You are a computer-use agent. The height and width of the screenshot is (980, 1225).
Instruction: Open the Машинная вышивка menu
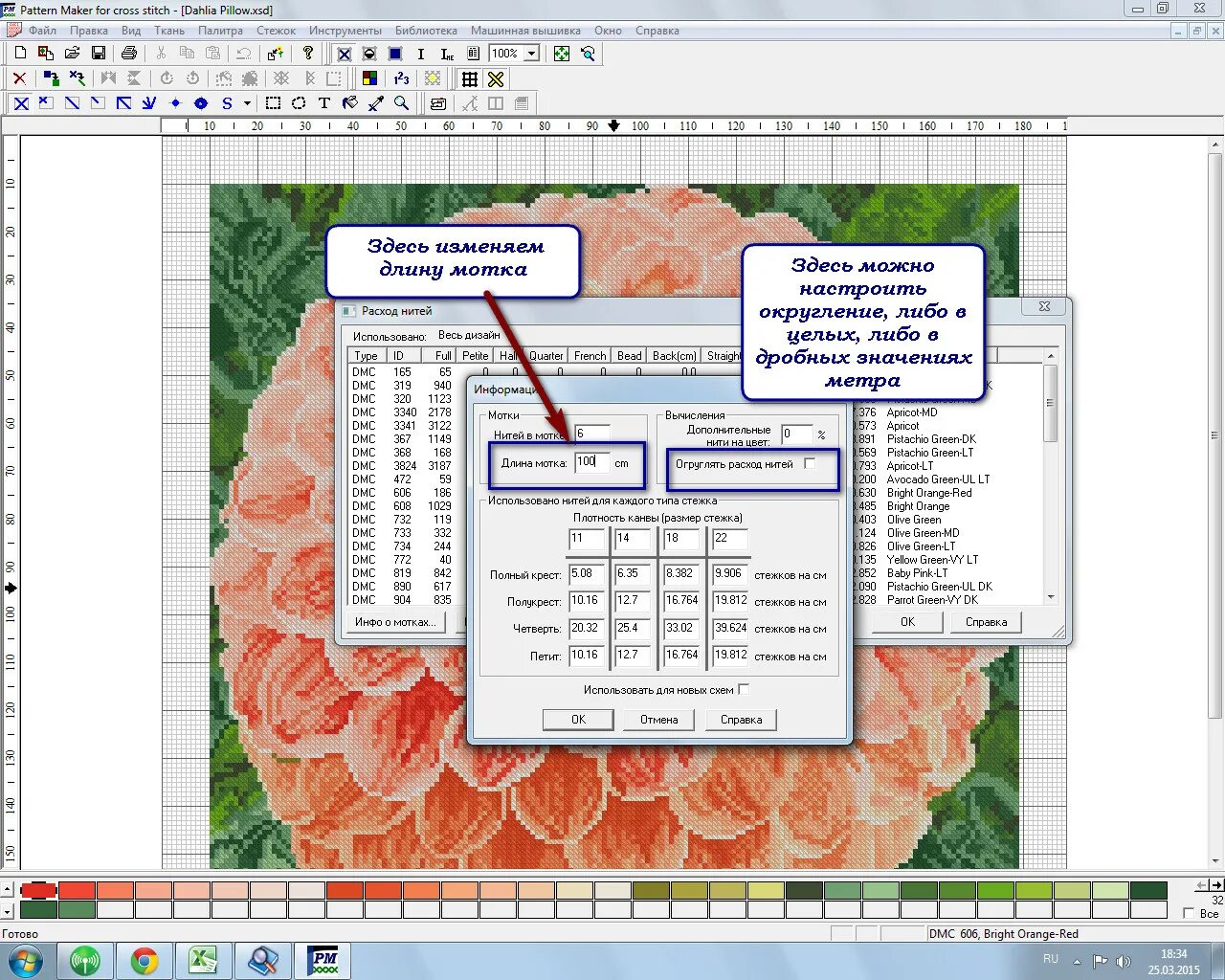[525, 31]
